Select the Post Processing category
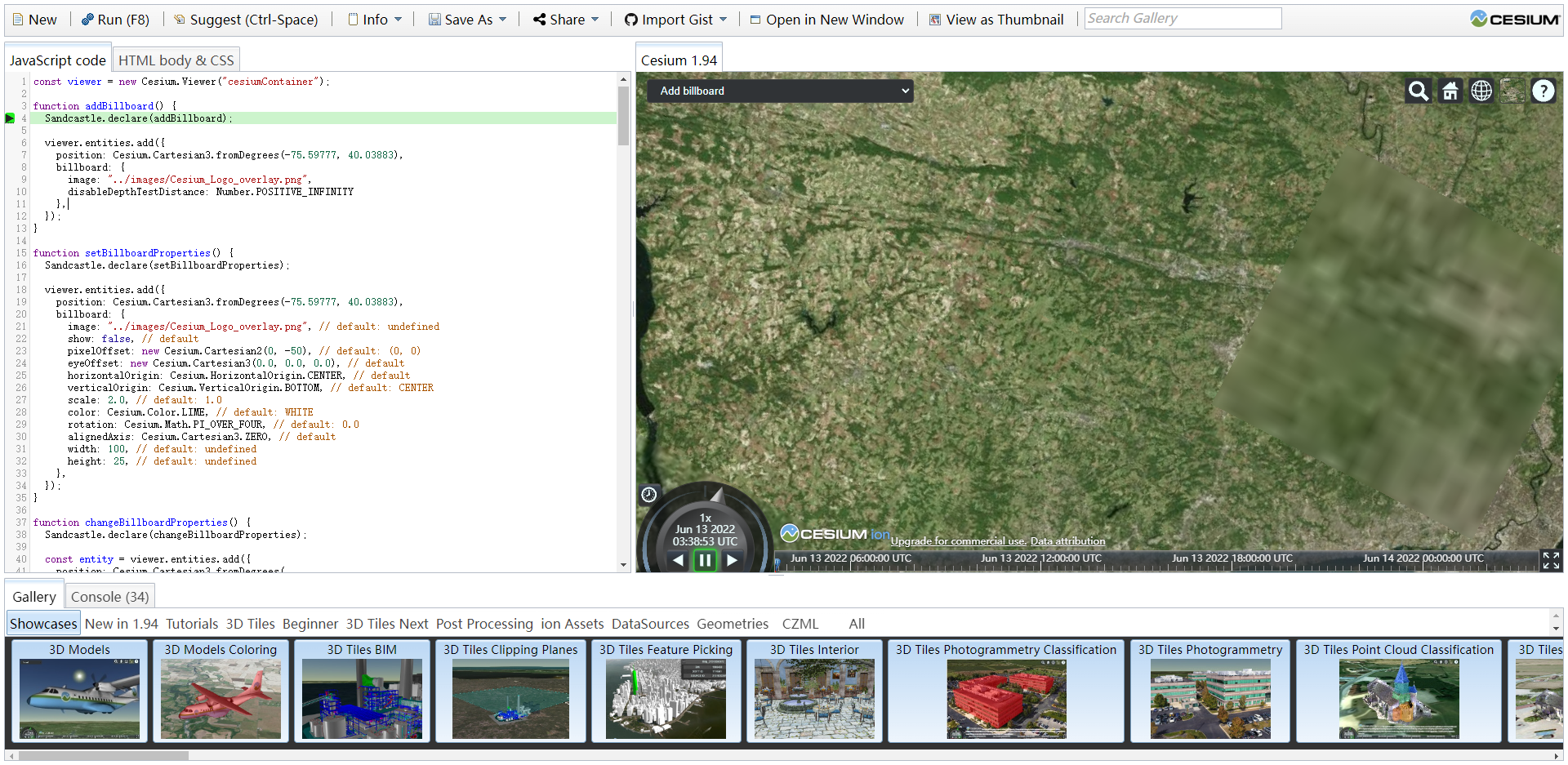The width and height of the screenshot is (1568, 765). click(484, 624)
